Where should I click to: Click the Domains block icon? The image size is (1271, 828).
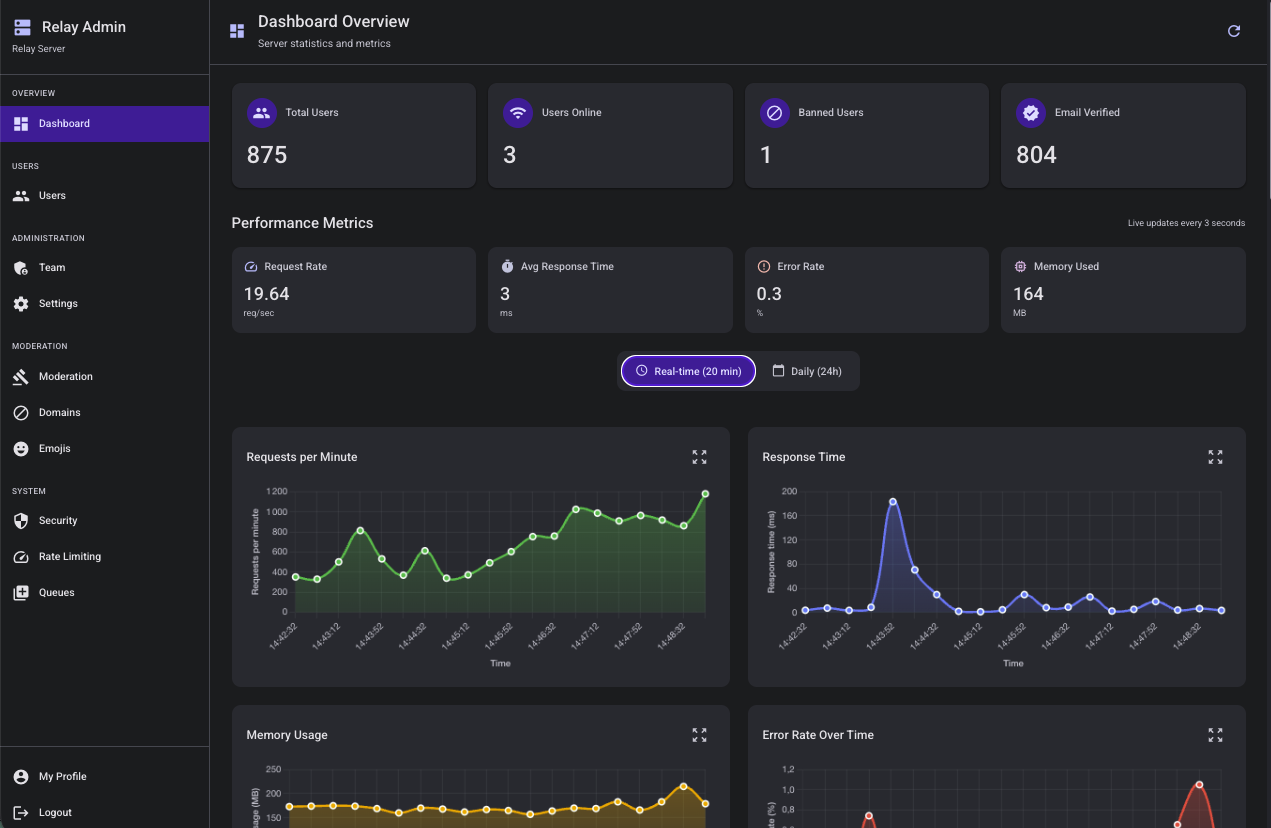(21, 413)
